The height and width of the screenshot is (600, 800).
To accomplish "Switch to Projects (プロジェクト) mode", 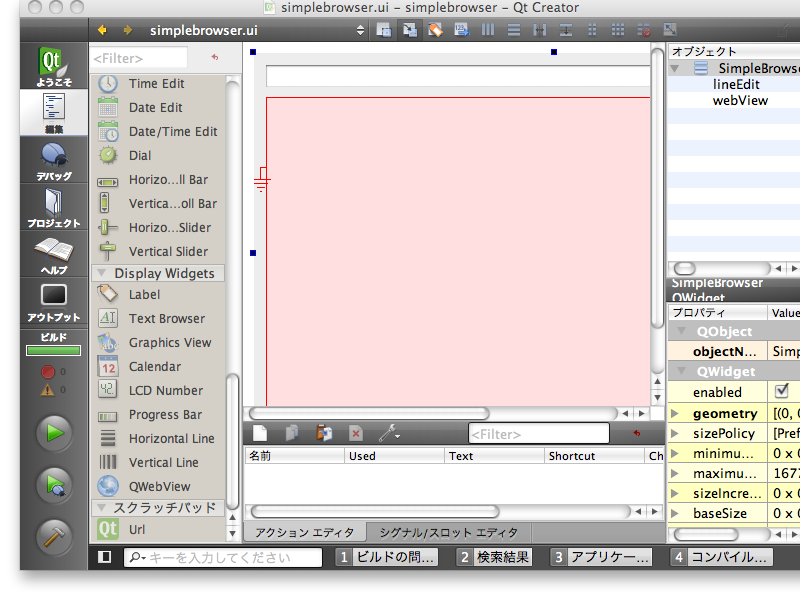I will (53, 207).
